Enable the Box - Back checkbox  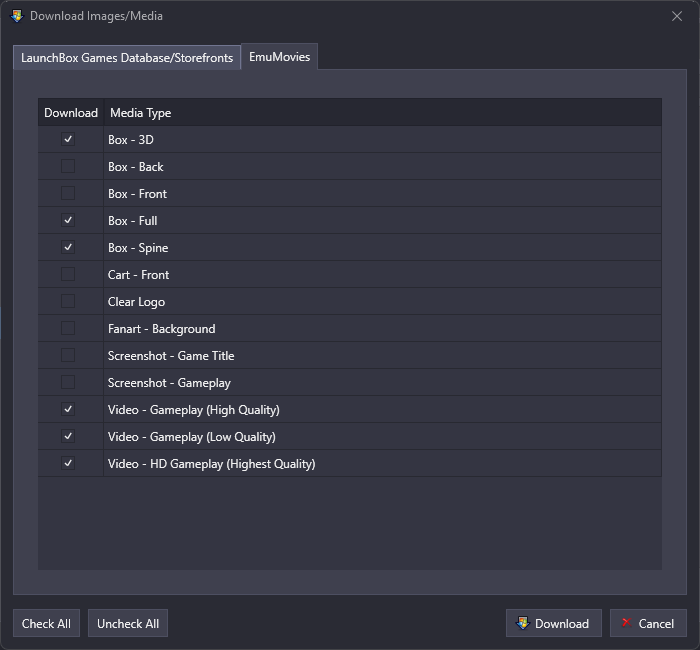(x=68, y=166)
